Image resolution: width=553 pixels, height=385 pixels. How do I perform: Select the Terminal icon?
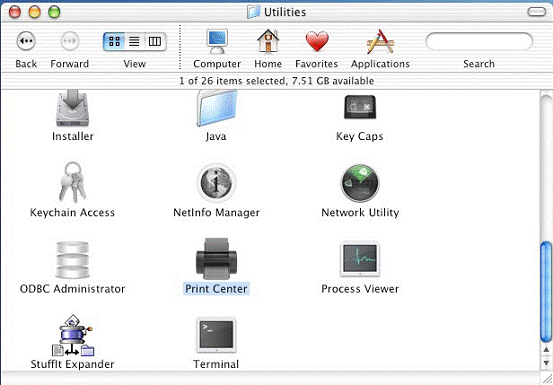216,335
